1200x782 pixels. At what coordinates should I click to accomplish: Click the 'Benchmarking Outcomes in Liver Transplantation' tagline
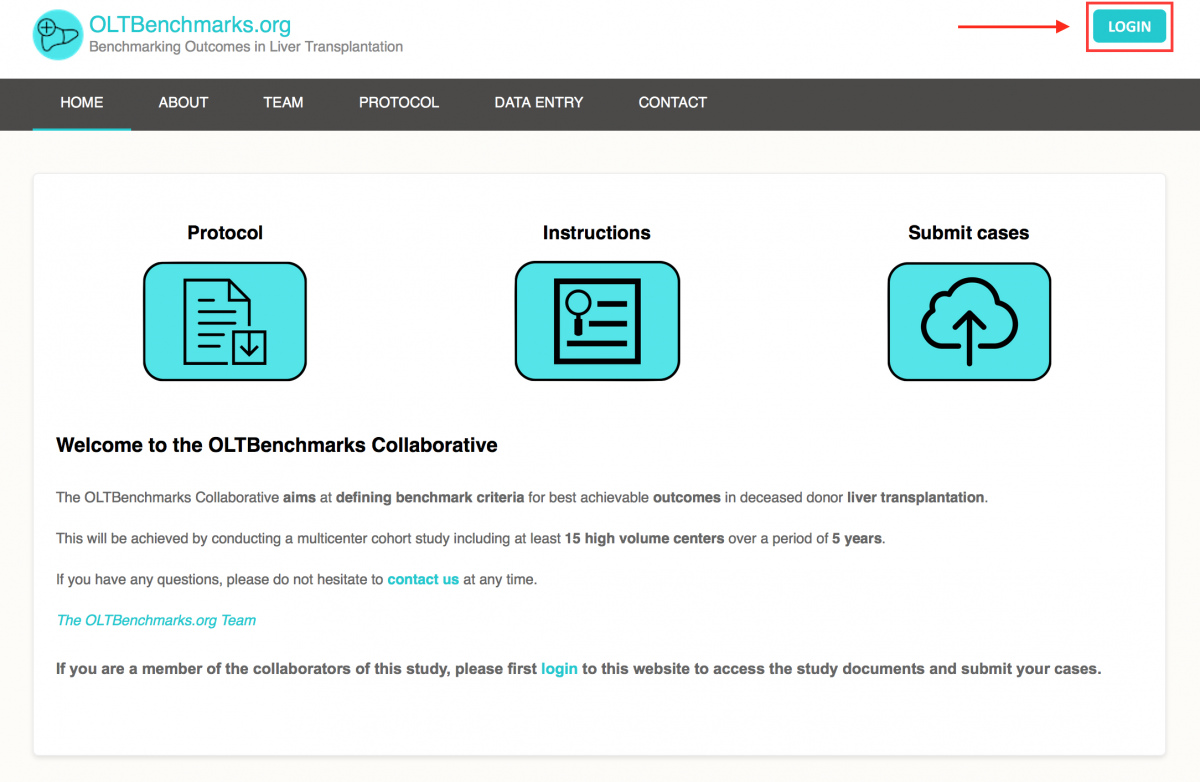[x=246, y=47]
